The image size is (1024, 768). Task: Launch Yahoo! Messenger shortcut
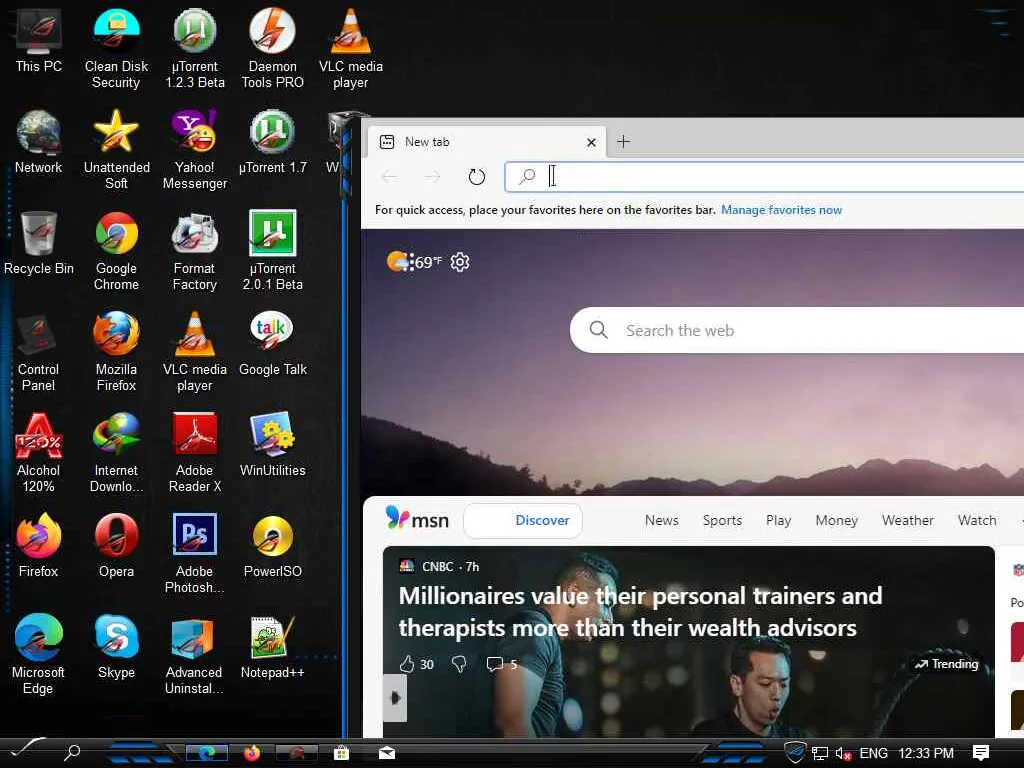tap(195, 150)
